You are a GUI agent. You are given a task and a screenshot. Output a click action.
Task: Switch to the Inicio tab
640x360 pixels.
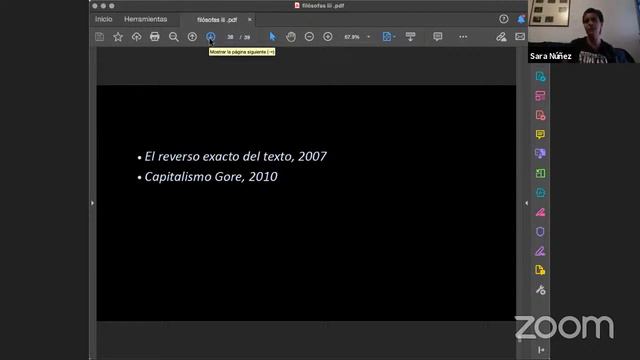pos(104,19)
